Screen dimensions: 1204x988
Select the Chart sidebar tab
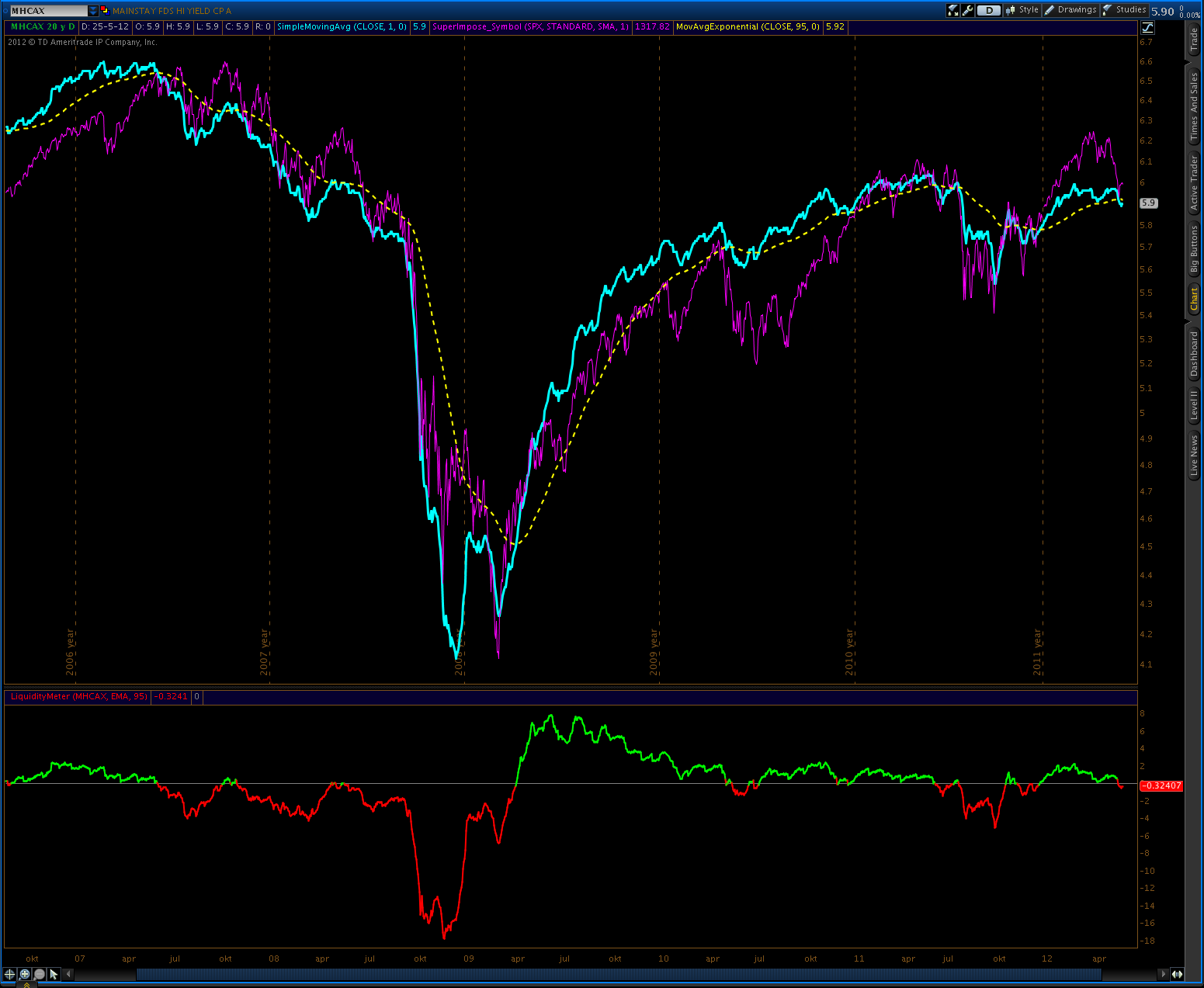(x=1195, y=299)
